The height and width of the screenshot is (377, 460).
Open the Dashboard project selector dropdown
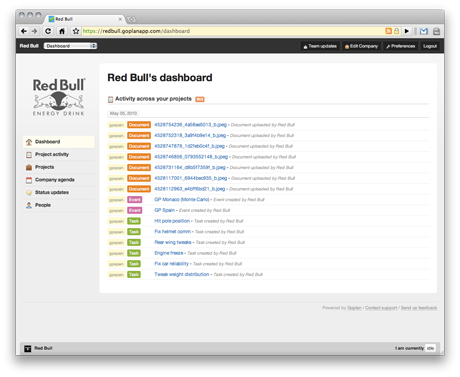tap(70, 46)
